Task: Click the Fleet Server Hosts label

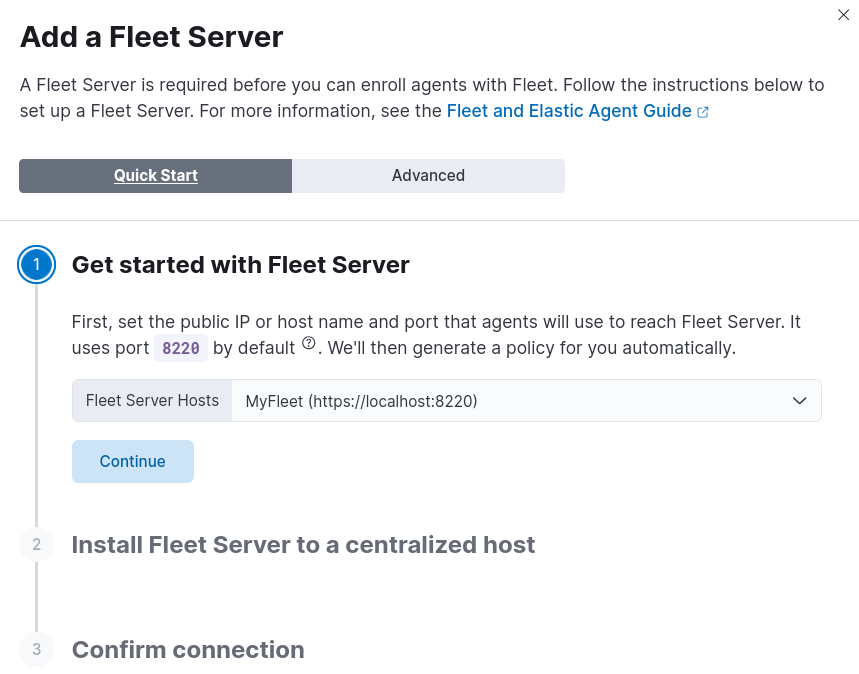Action: click(152, 401)
